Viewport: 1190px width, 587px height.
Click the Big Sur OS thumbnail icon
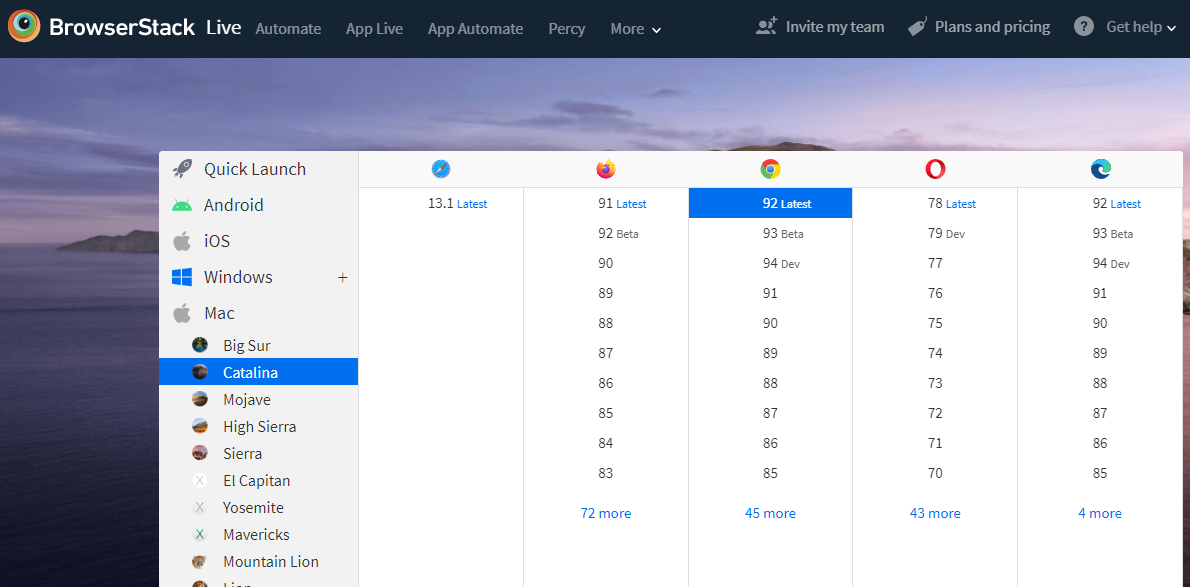200,345
